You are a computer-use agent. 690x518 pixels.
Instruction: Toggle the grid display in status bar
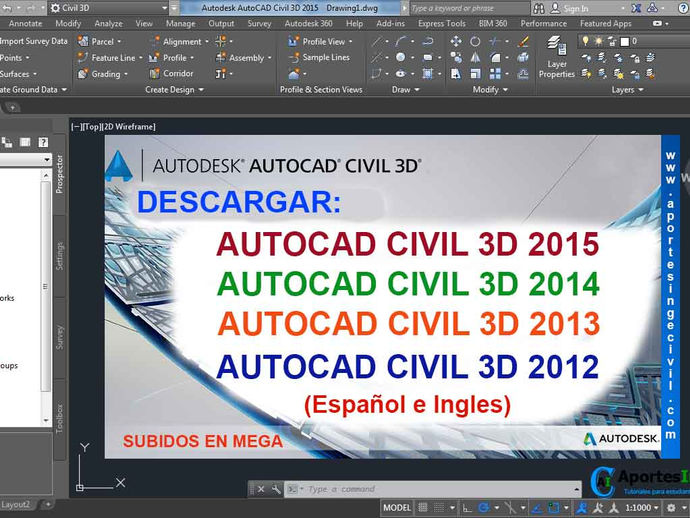point(423,508)
